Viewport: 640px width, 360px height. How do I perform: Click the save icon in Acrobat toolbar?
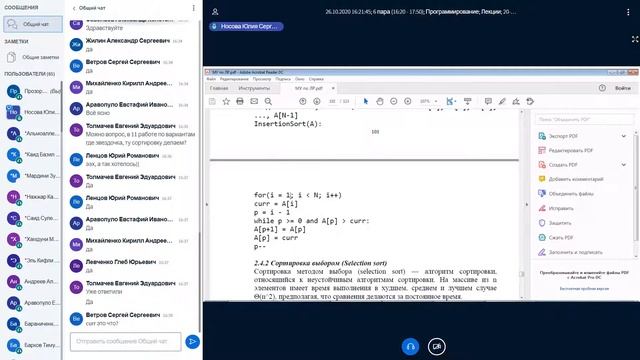212,102
